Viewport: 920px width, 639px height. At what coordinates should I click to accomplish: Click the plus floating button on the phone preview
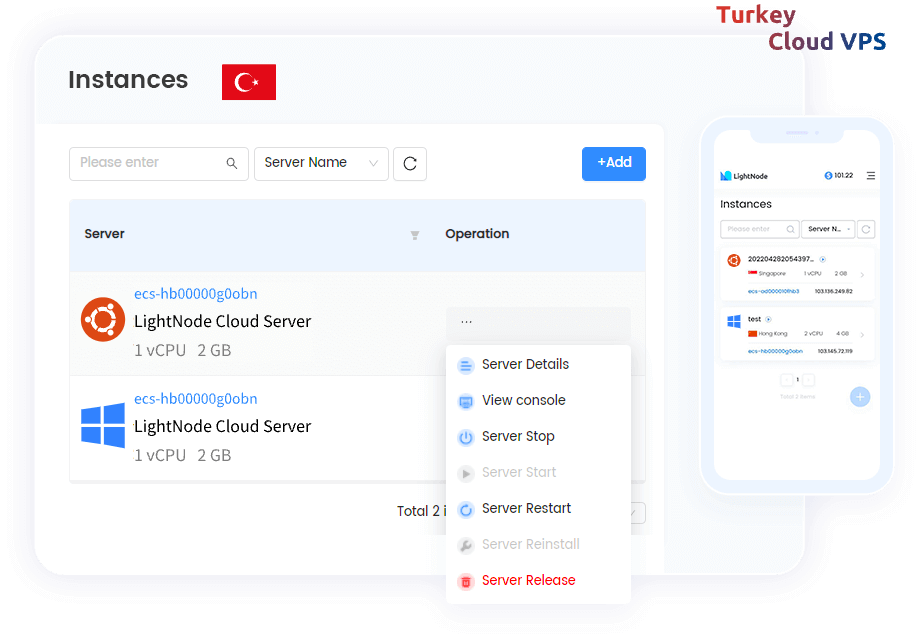(x=859, y=397)
